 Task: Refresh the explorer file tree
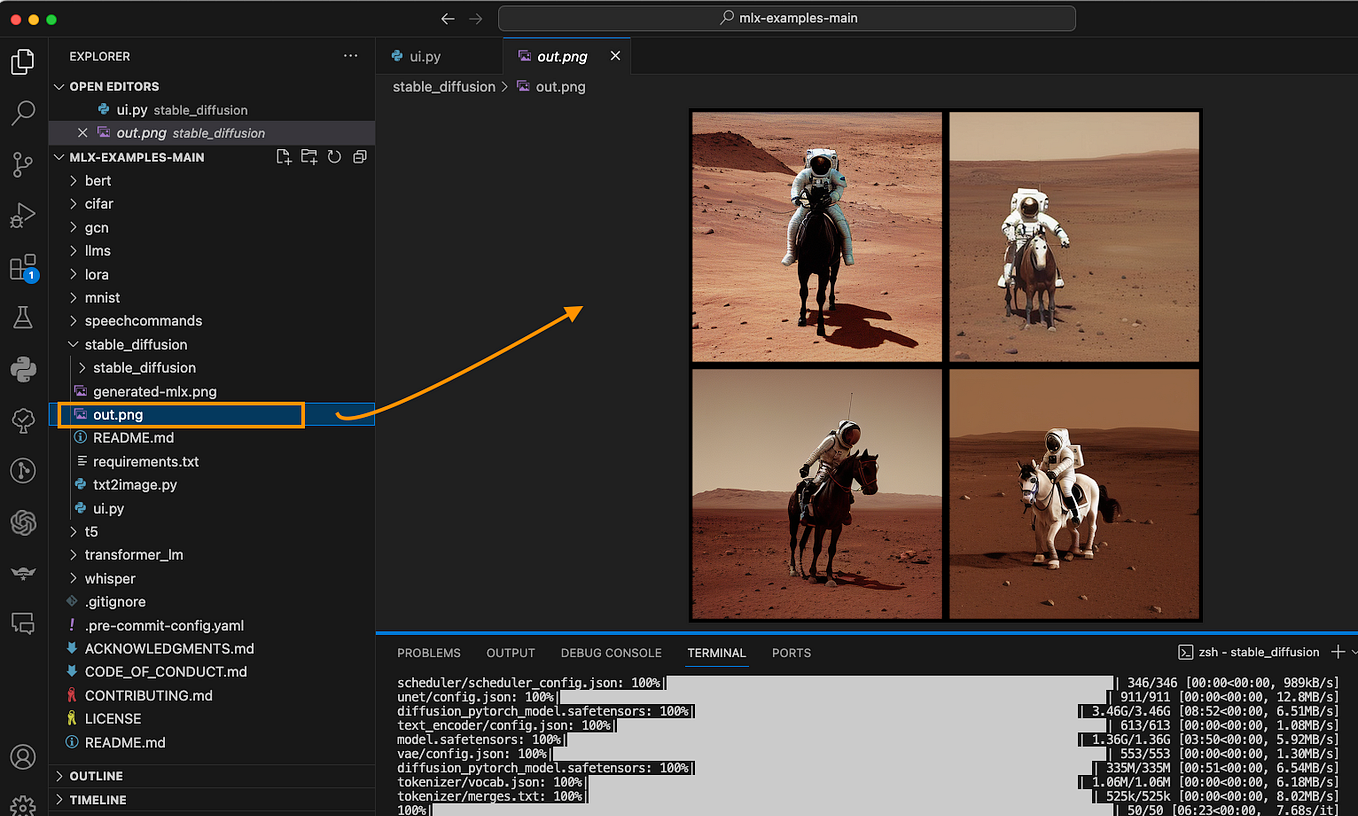334,157
